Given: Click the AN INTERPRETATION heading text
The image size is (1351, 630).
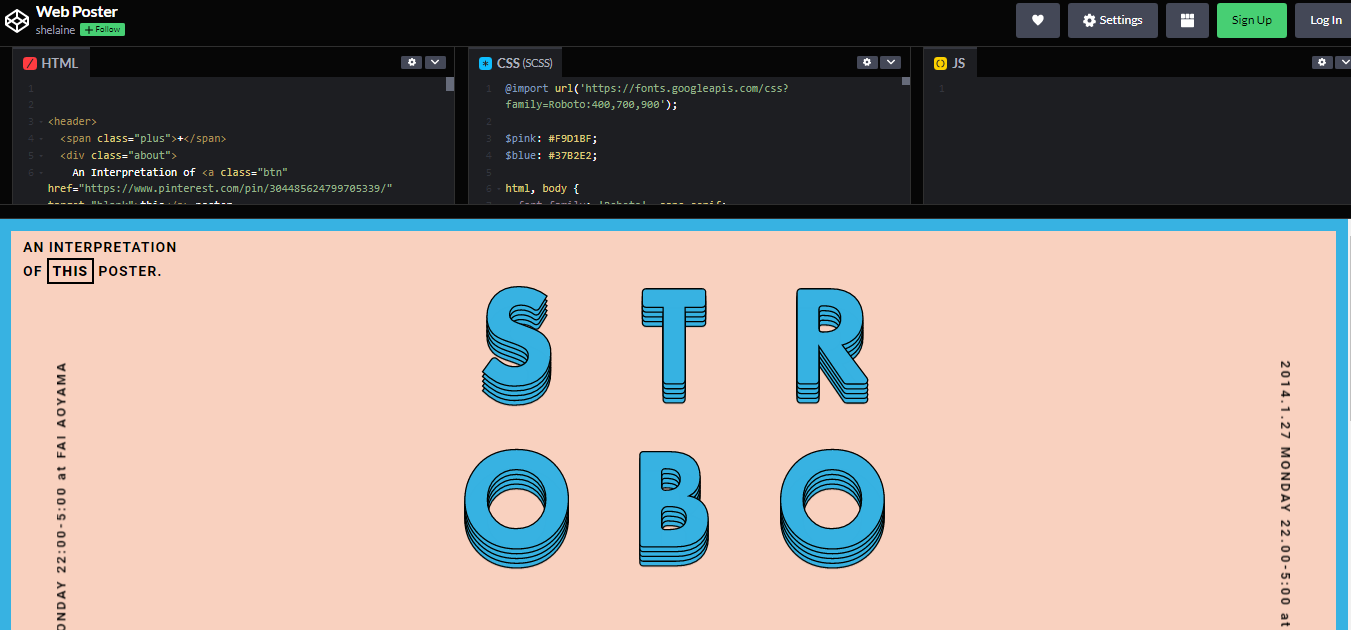Looking at the screenshot, I should [x=100, y=247].
